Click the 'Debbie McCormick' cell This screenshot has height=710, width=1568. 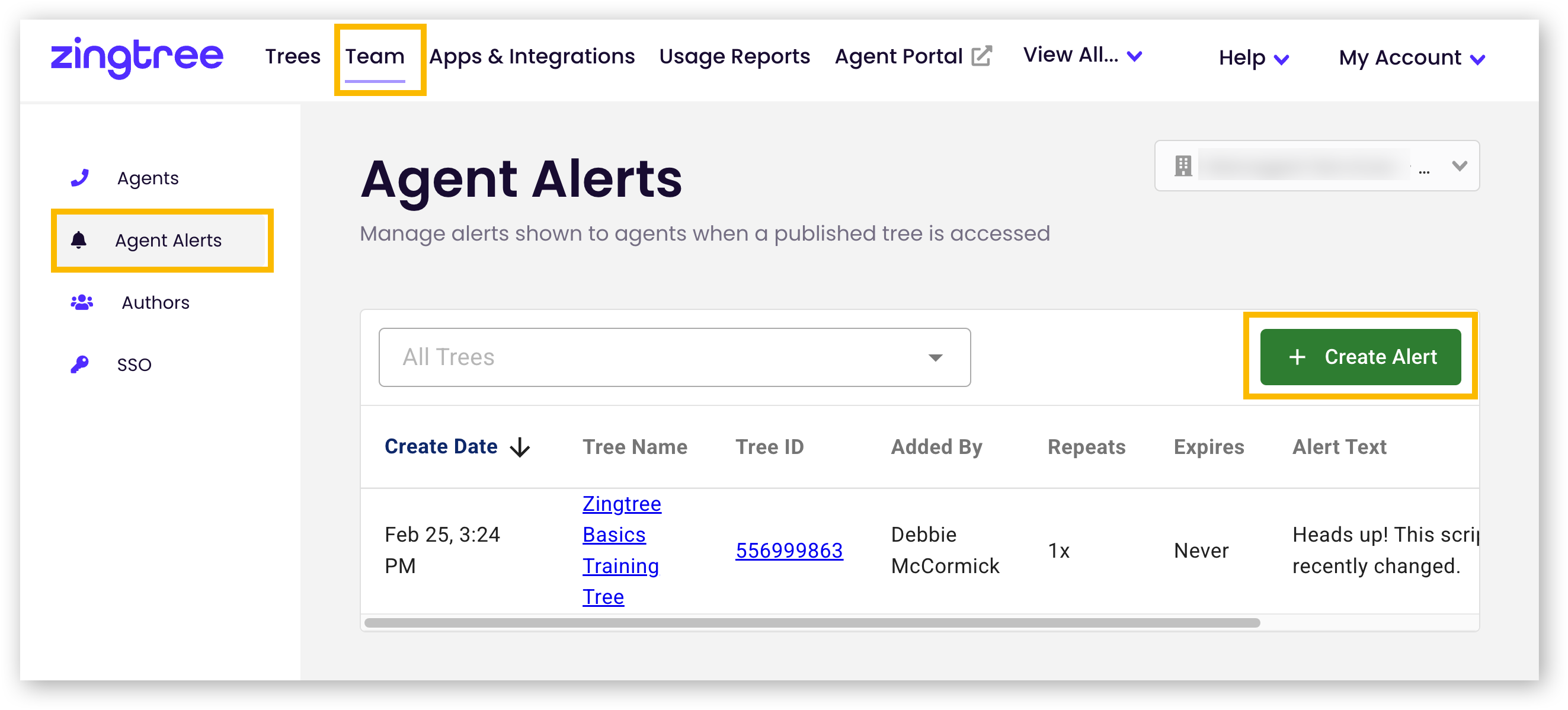point(945,550)
